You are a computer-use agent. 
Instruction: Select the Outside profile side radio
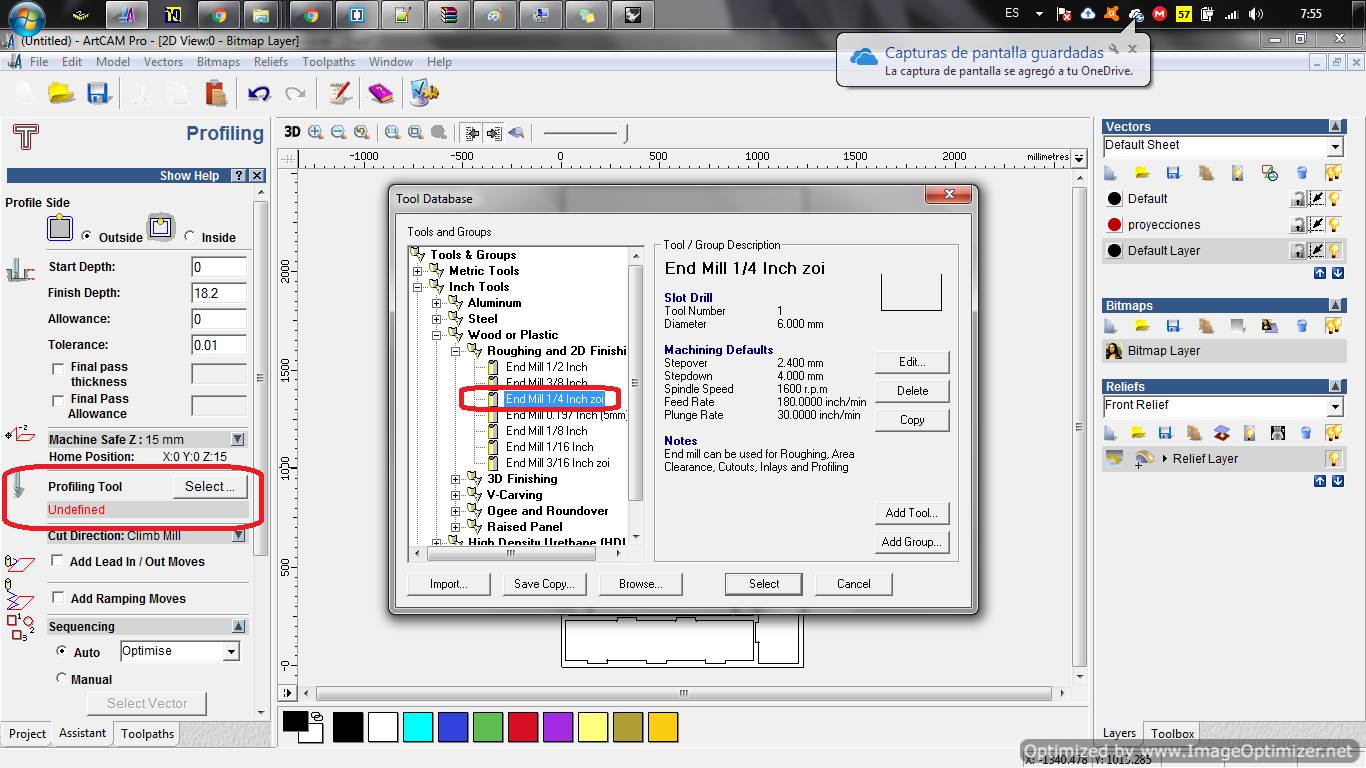pyautogui.click(x=87, y=237)
